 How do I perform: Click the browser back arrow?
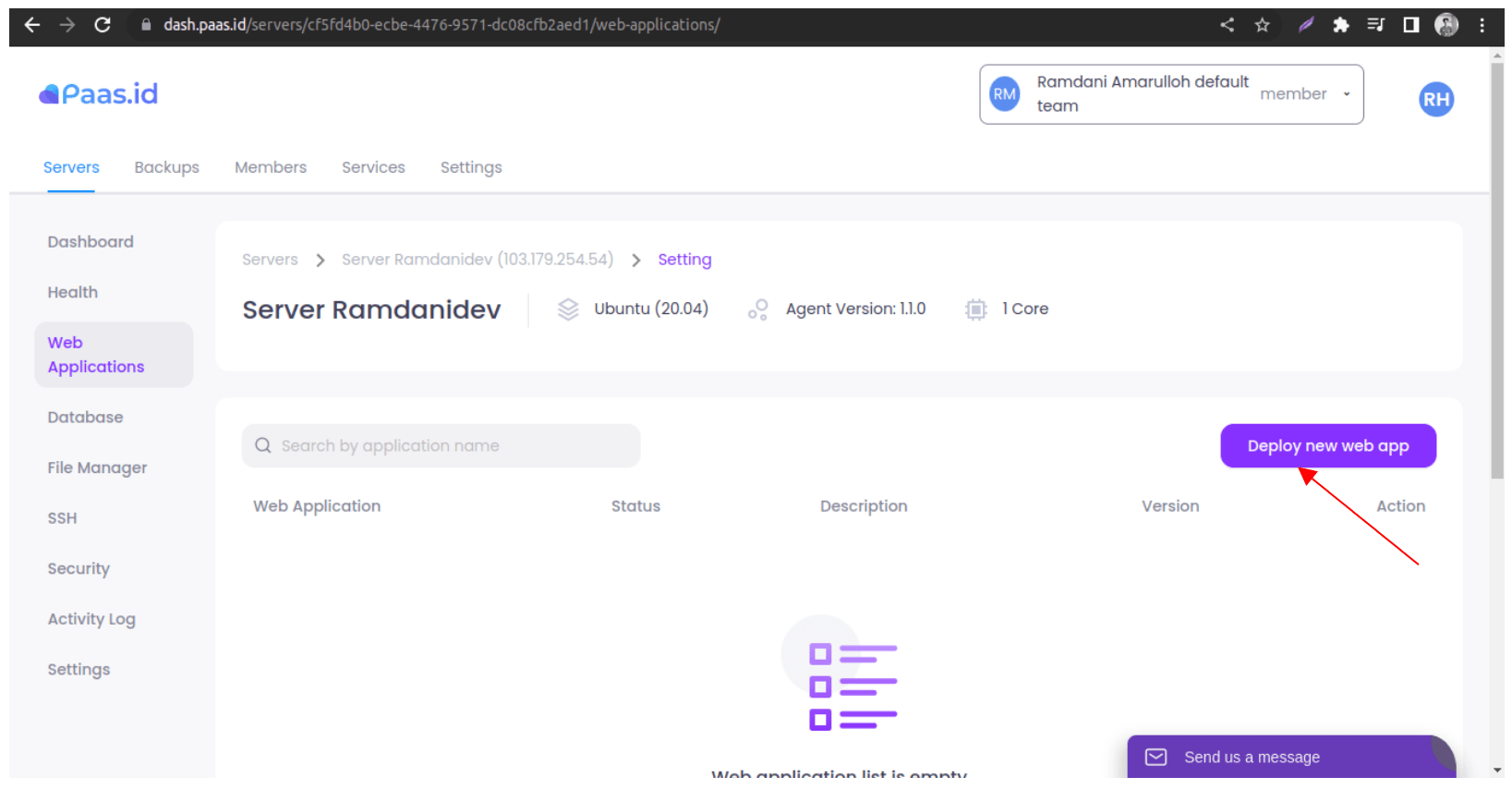[32, 25]
